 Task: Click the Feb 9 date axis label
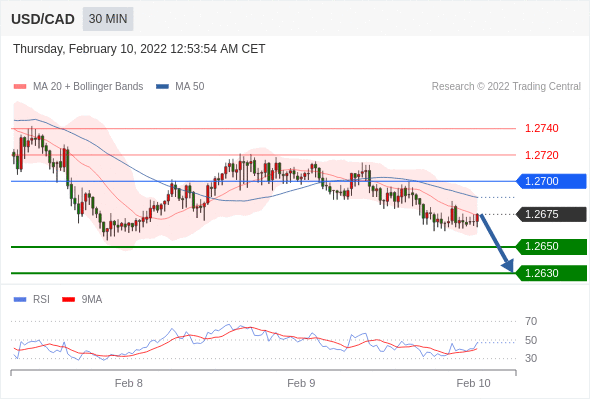click(301, 383)
